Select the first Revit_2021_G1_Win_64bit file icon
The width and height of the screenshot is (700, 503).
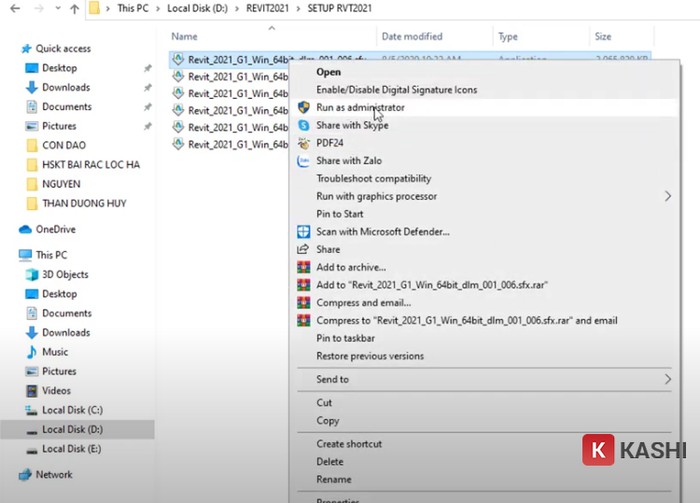[178, 59]
